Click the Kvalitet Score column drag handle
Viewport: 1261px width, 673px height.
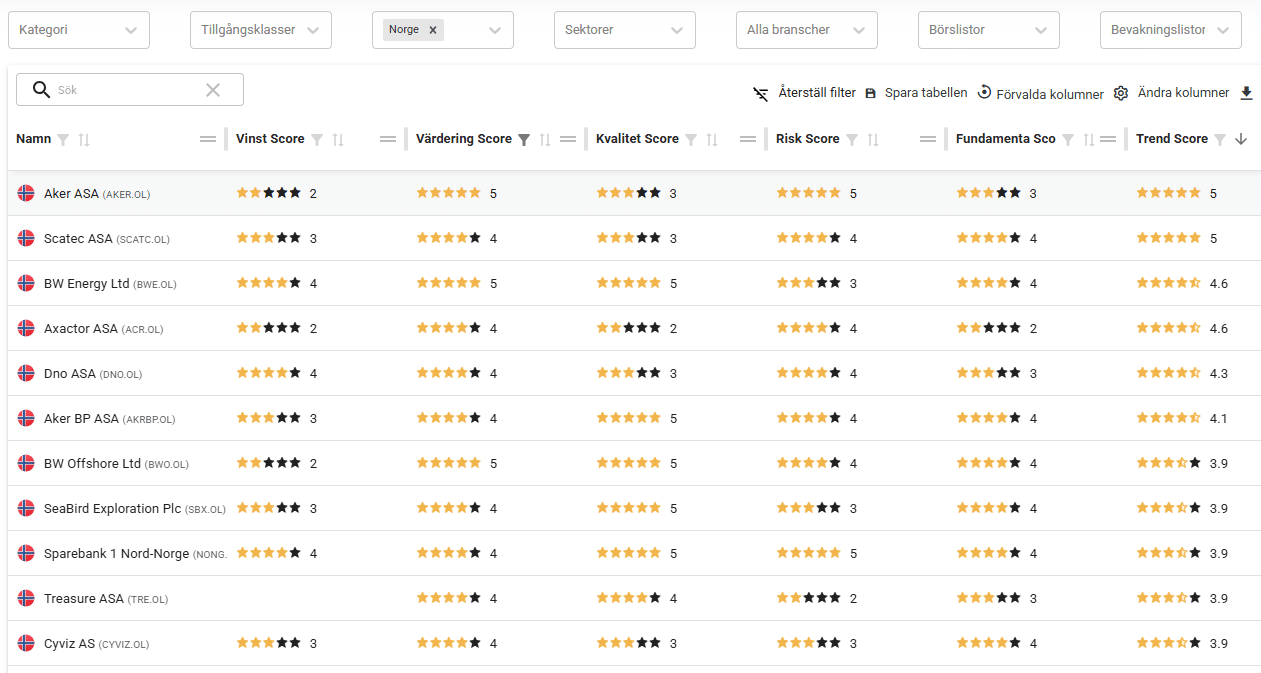tap(748, 139)
